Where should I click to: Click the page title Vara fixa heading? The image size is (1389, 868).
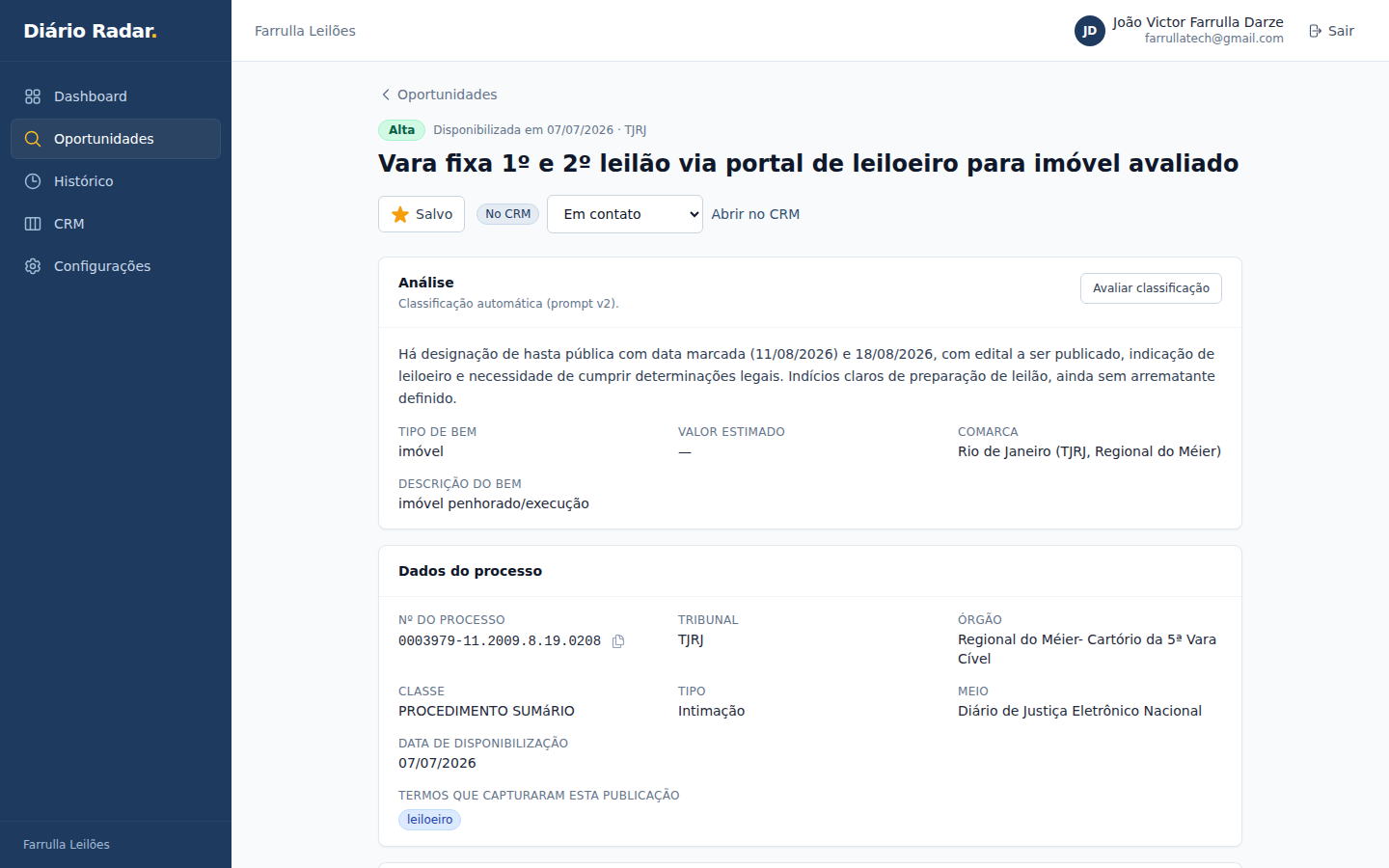[808, 163]
